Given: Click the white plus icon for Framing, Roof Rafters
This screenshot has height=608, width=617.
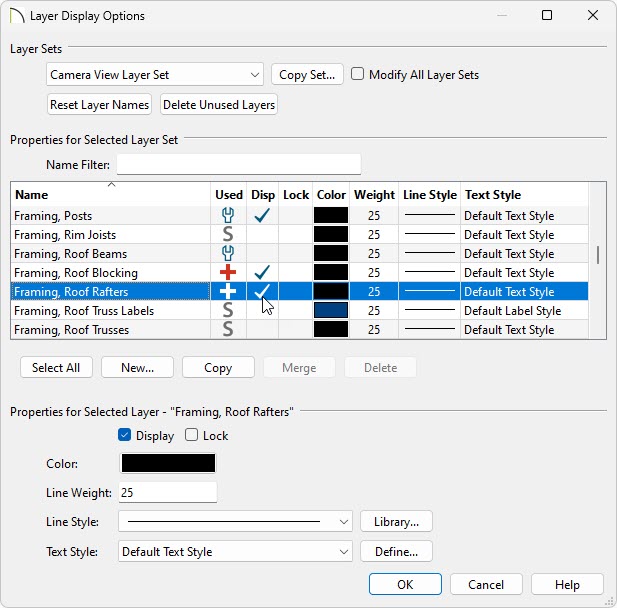Looking at the screenshot, I should coord(228,291).
